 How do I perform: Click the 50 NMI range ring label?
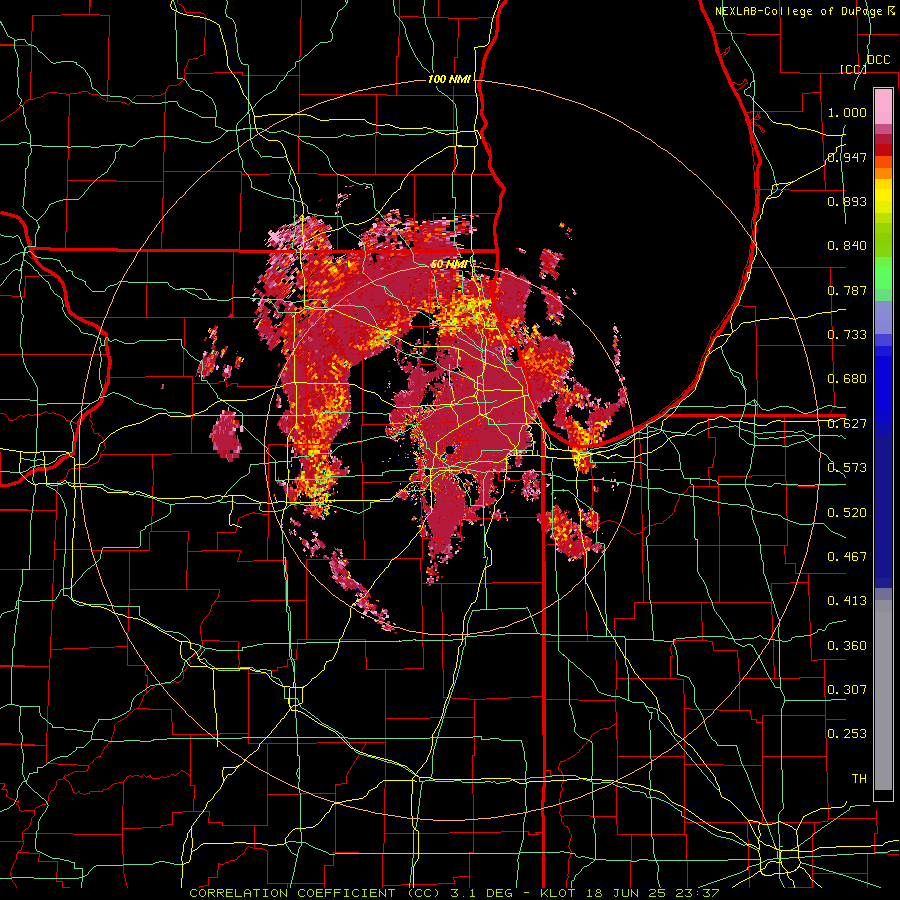tap(448, 265)
